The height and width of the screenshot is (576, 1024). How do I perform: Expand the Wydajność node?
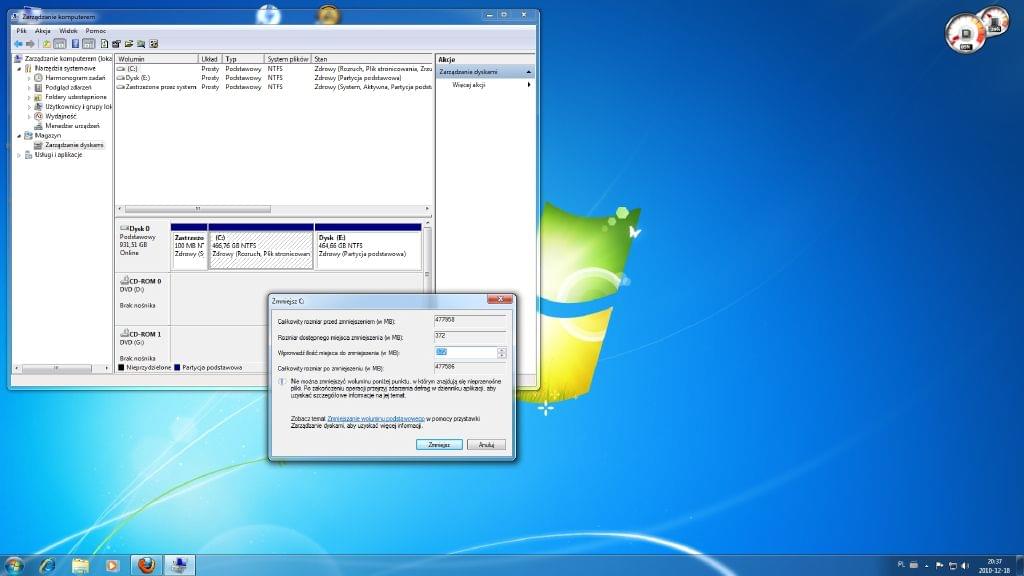click(x=29, y=116)
